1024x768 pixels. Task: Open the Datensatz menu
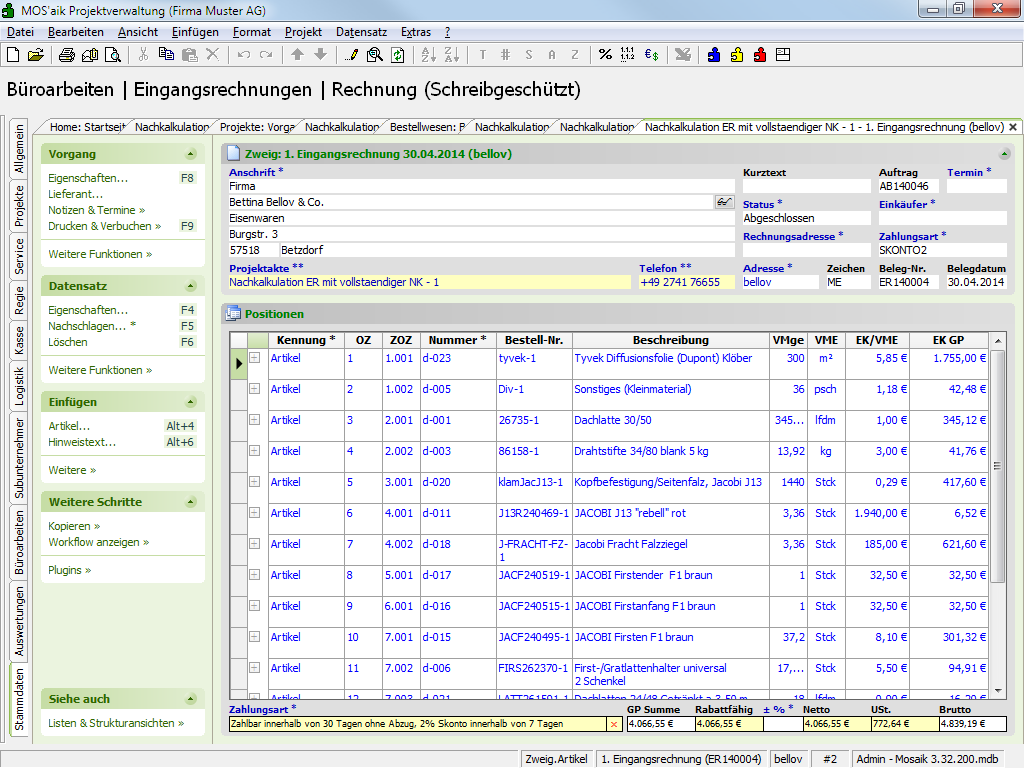361,32
